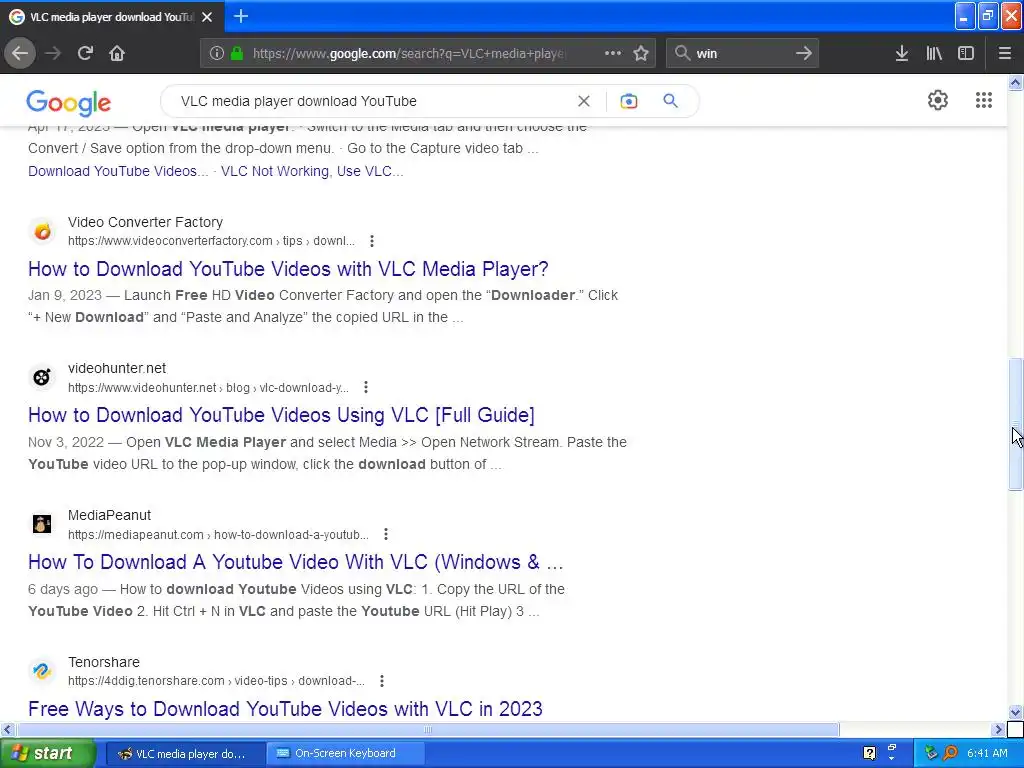Click the videohunter.net blog breadcrumb URL
The height and width of the screenshot is (768, 1024).
coord(208,387)
